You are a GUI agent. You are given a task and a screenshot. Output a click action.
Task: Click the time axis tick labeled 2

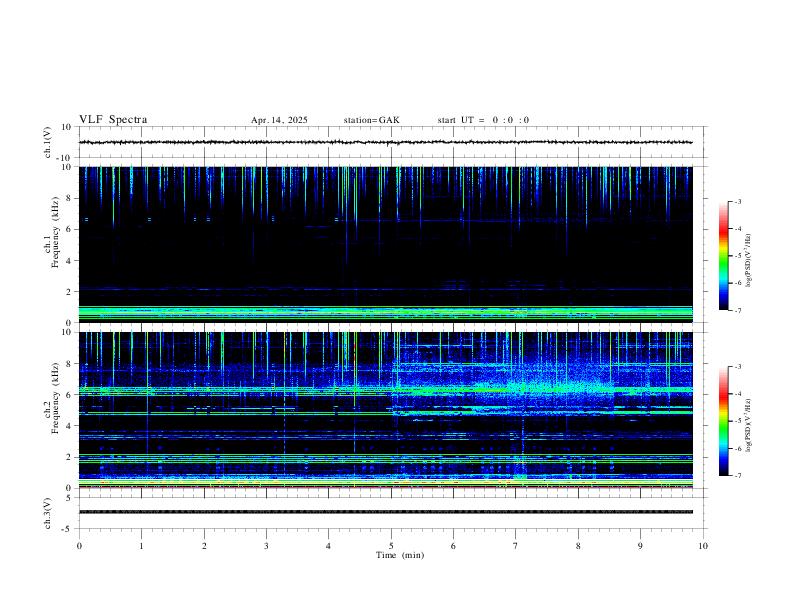pyautogui.click(x=204, y=546)
